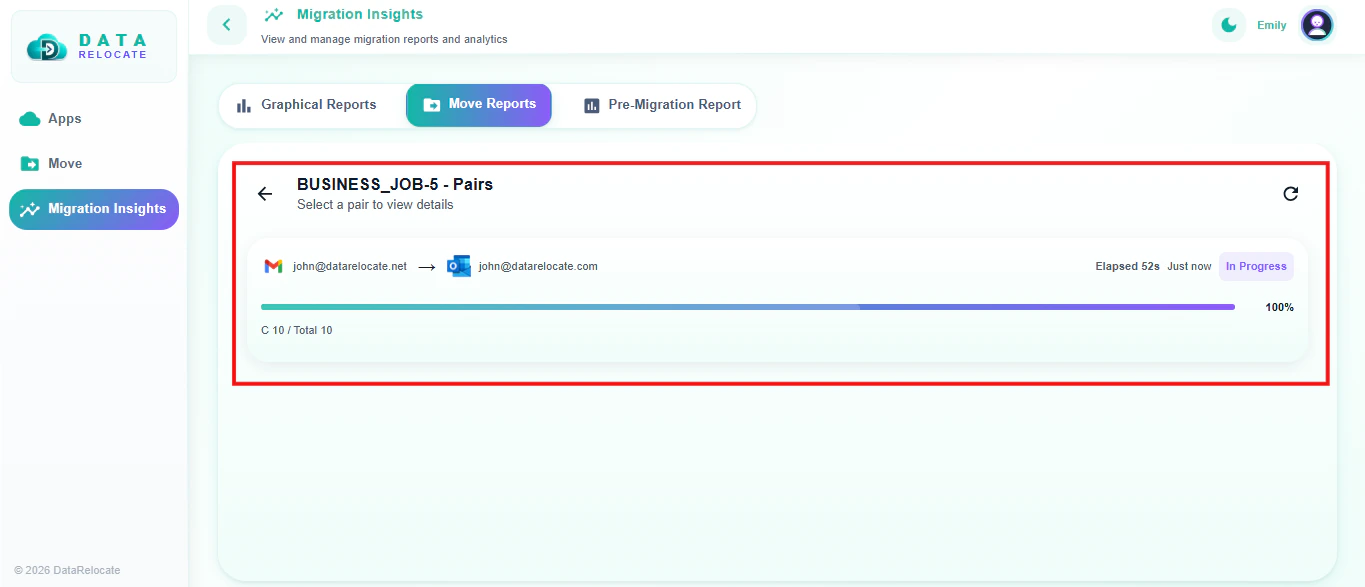Click the C 10 / Total 10 count
Viewport: 1365px width, 587px height.
coord(297,331)
